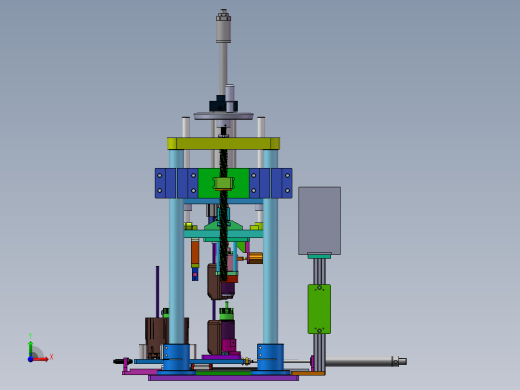Select the grey round disc below the dark block
520x390 pixels.
(223, 116)
